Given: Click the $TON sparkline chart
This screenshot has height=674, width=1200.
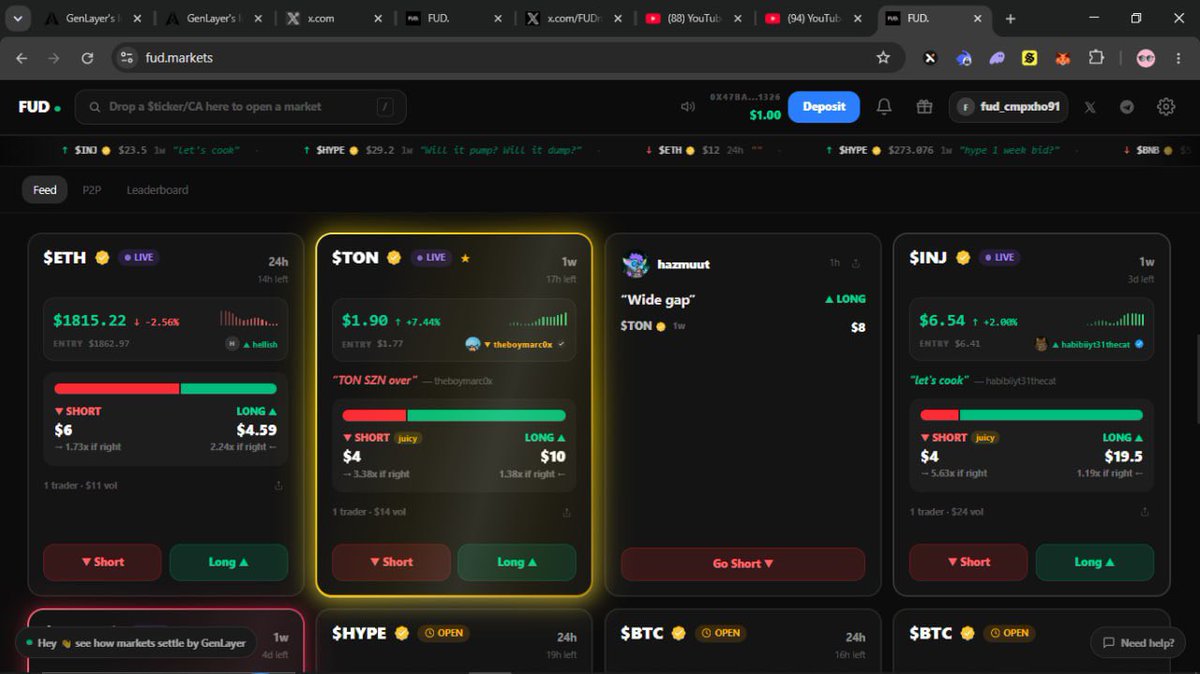Looking at the screenshot, I should (538, 320).
